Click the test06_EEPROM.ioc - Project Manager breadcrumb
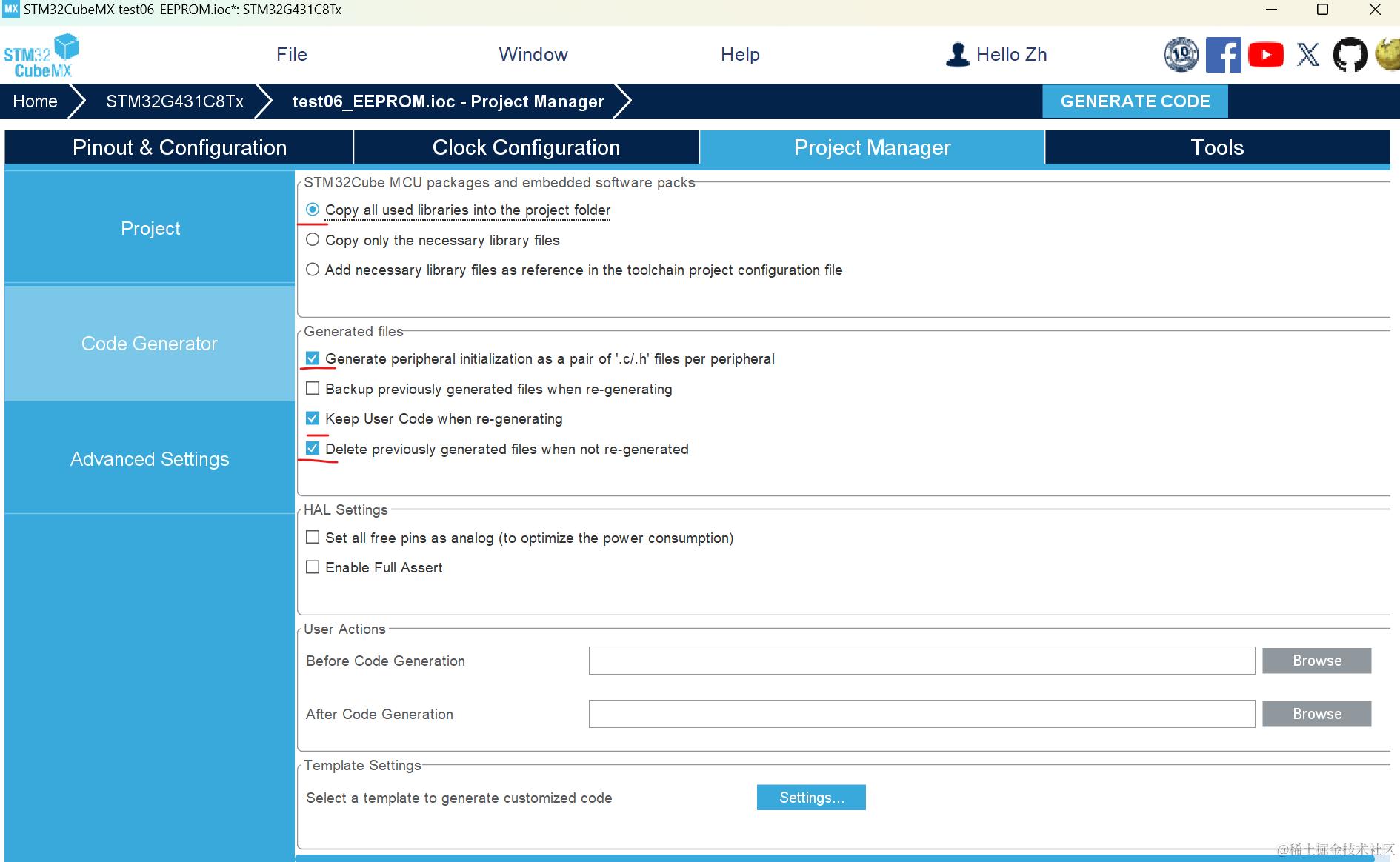The width and height of the screenshot is (1400, 862). click(448, 101)
